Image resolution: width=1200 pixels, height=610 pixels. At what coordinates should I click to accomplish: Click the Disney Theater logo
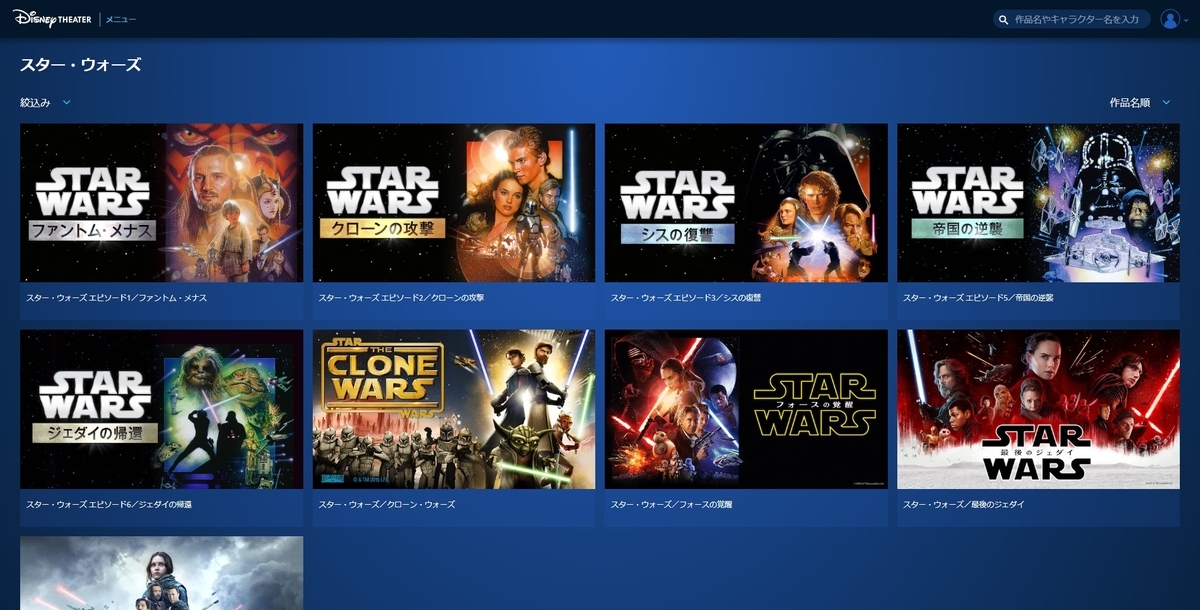pos(53,18)
